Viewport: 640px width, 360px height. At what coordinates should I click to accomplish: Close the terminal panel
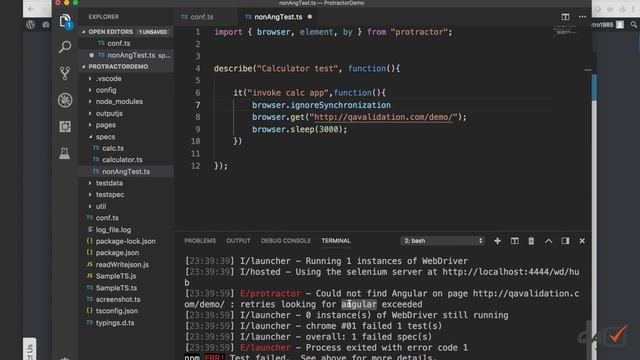pyautogui.click(x=582, y=241)
